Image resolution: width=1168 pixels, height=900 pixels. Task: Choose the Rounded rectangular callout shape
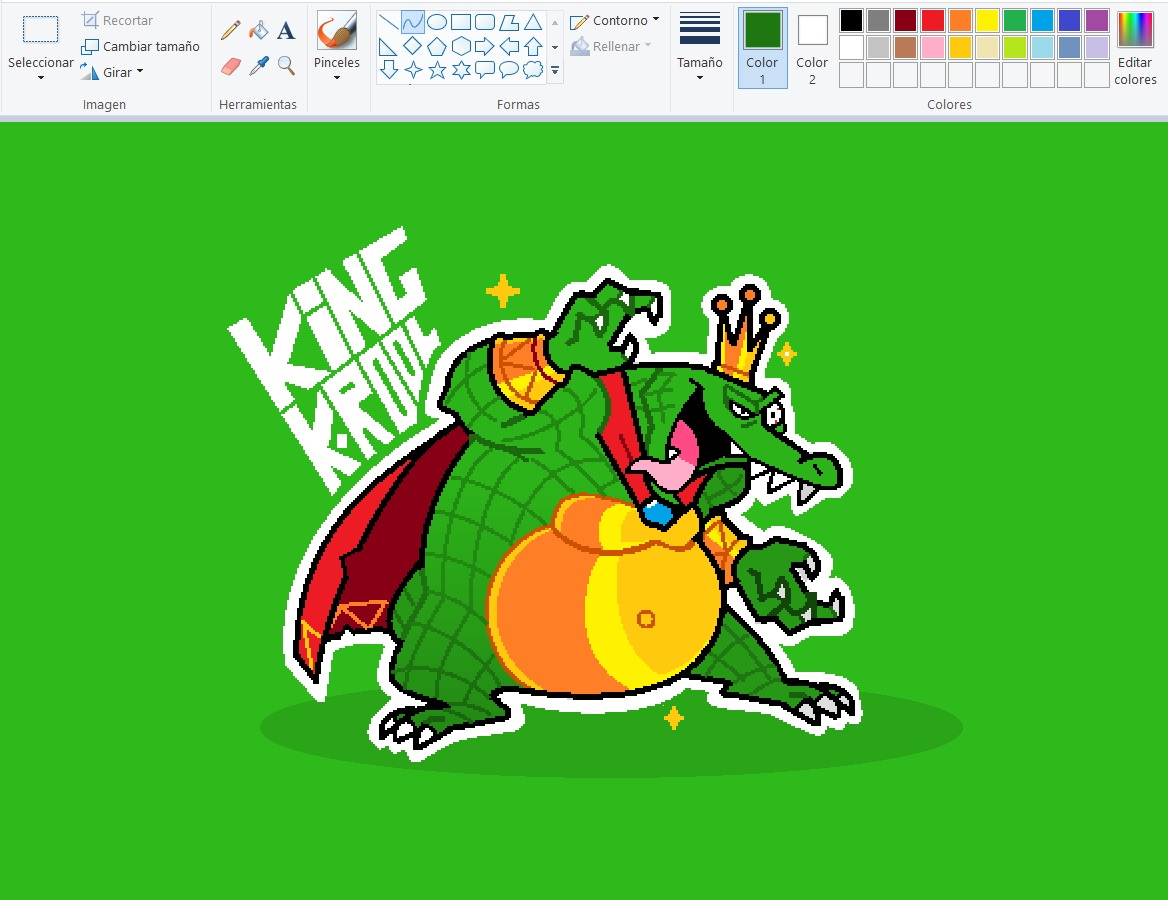(485, 70)
